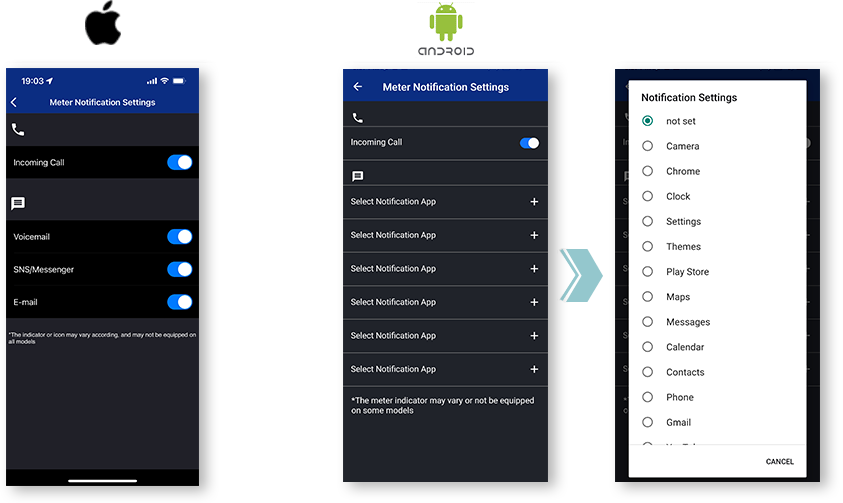Tap the back arrow in the Android header

(358, 87)
